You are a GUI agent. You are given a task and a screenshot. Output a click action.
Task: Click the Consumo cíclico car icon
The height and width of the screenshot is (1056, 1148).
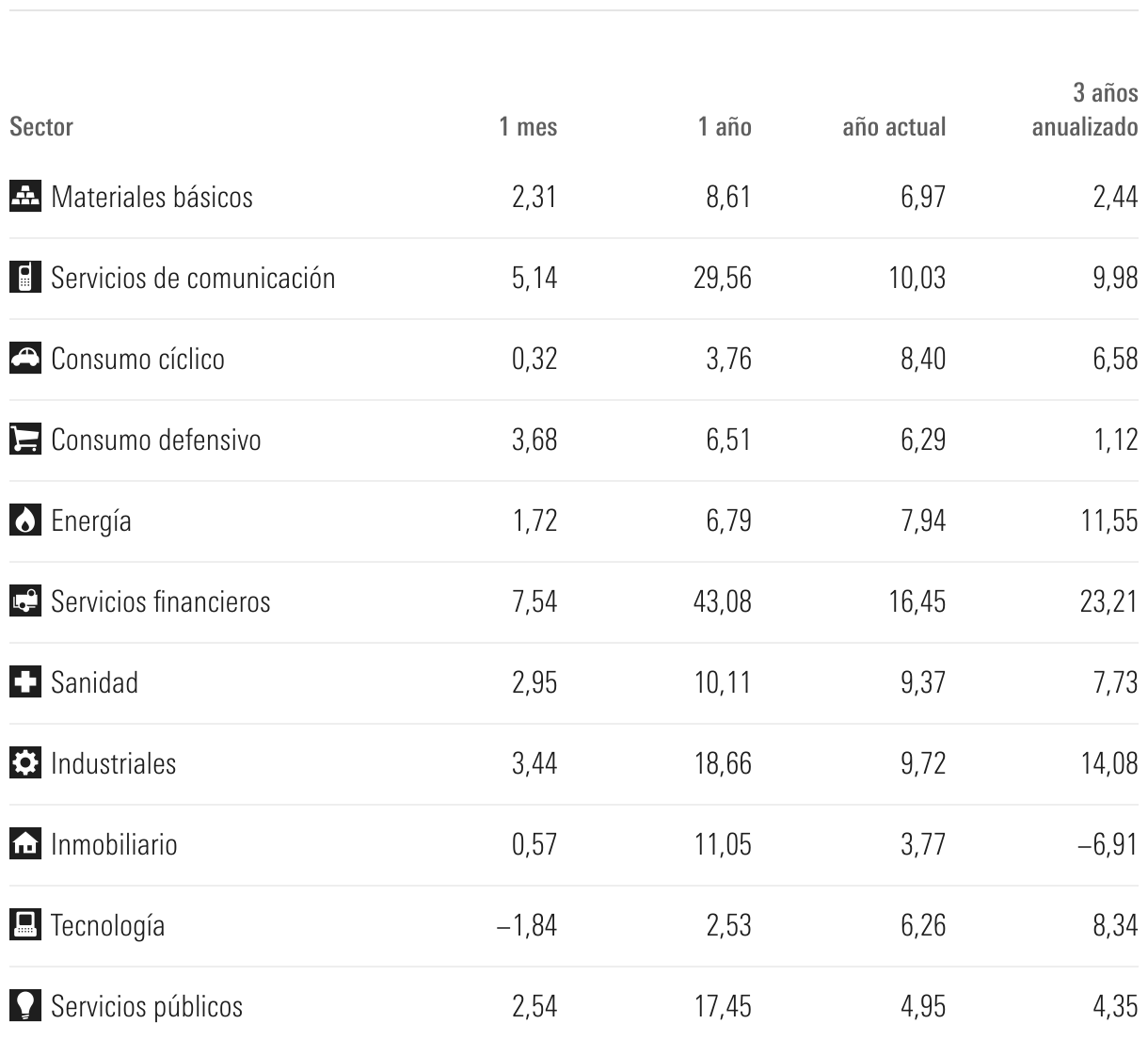tap(25, 359)
